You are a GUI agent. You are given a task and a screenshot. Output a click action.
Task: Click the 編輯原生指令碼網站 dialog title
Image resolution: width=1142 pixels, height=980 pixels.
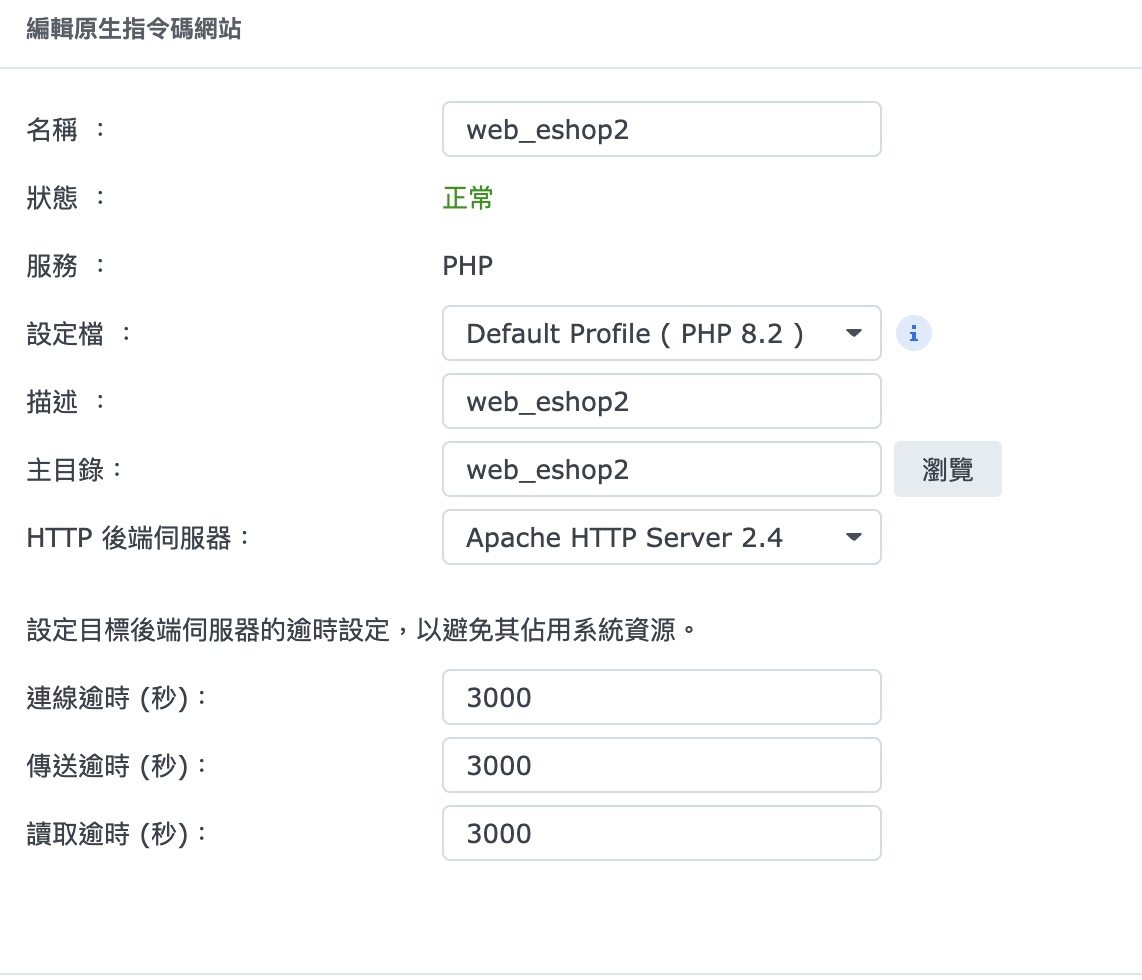tap(133, 29)
